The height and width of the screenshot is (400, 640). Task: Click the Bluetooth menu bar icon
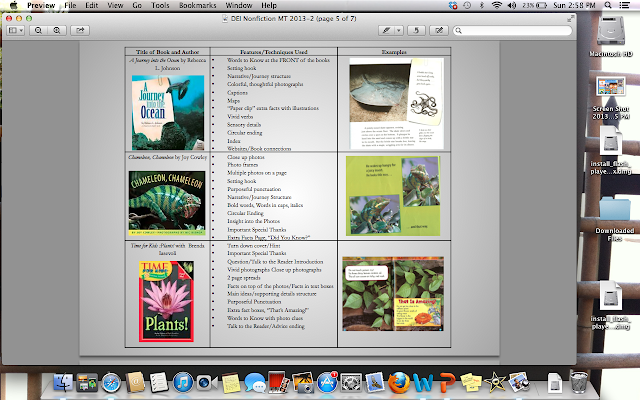click(x=482, y=5)
